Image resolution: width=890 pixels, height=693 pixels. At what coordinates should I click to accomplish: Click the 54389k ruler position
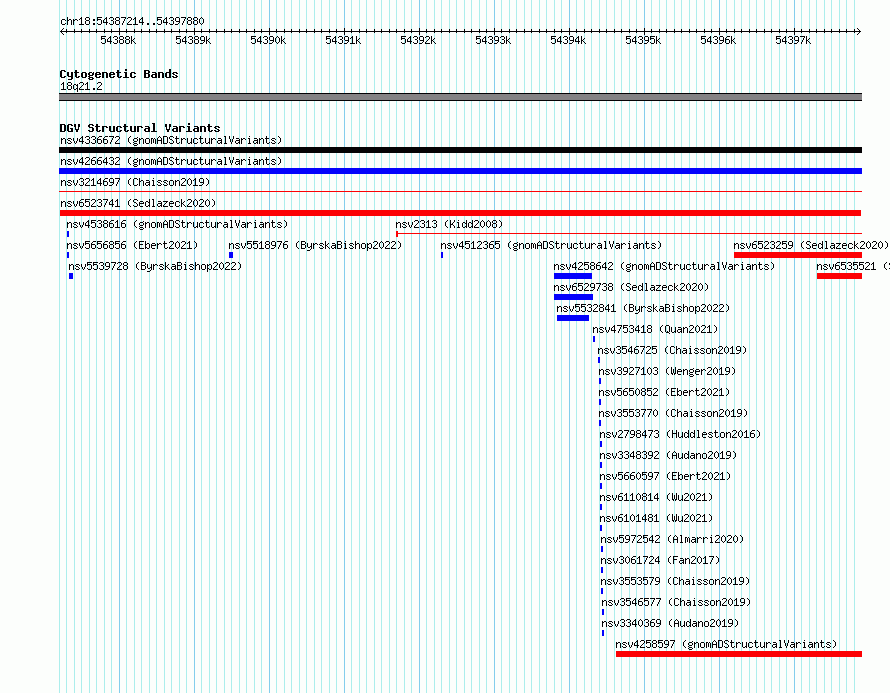(x=193, y=40)
